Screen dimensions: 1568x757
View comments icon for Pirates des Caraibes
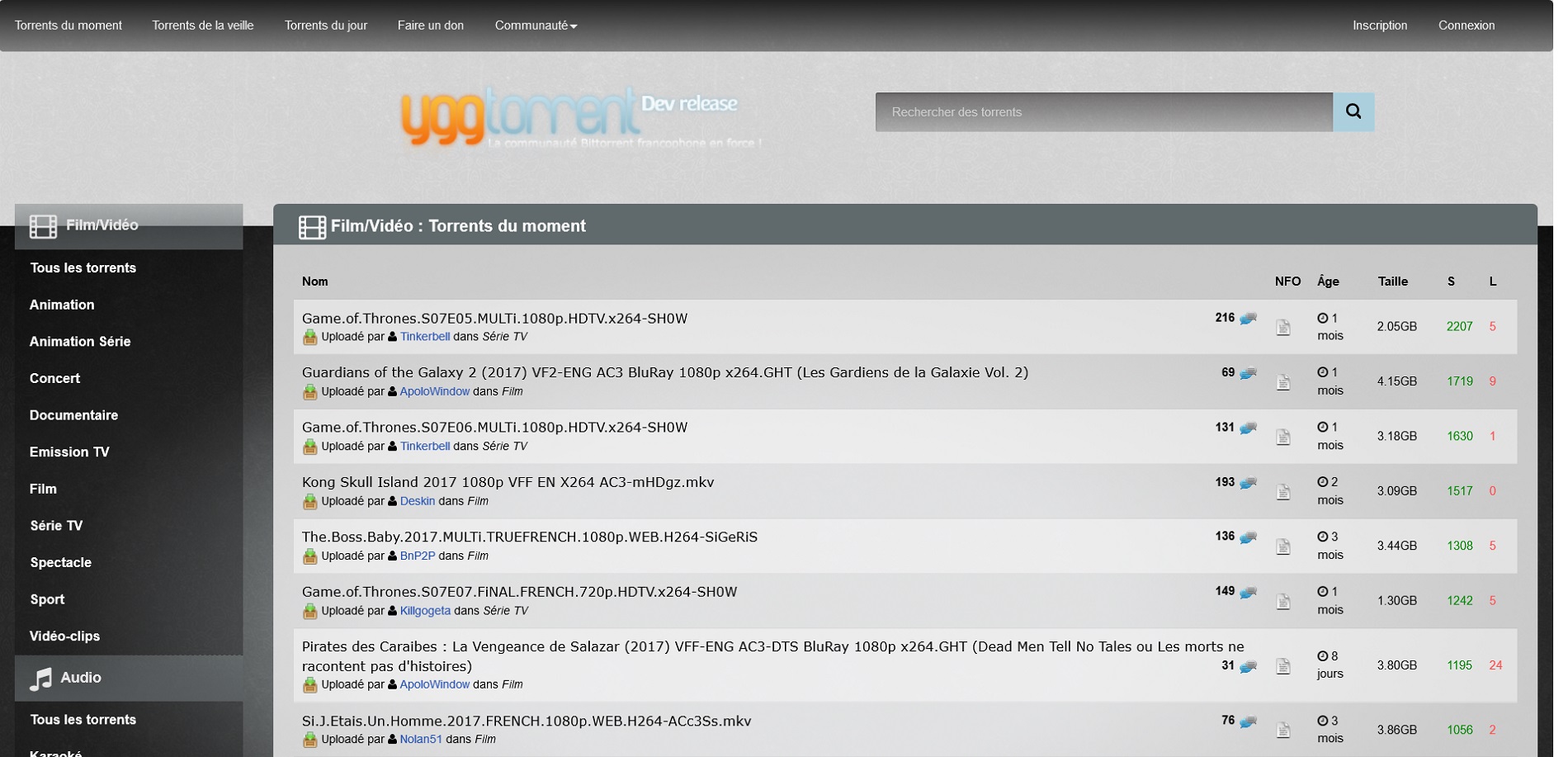click(x=1248, y=666)
